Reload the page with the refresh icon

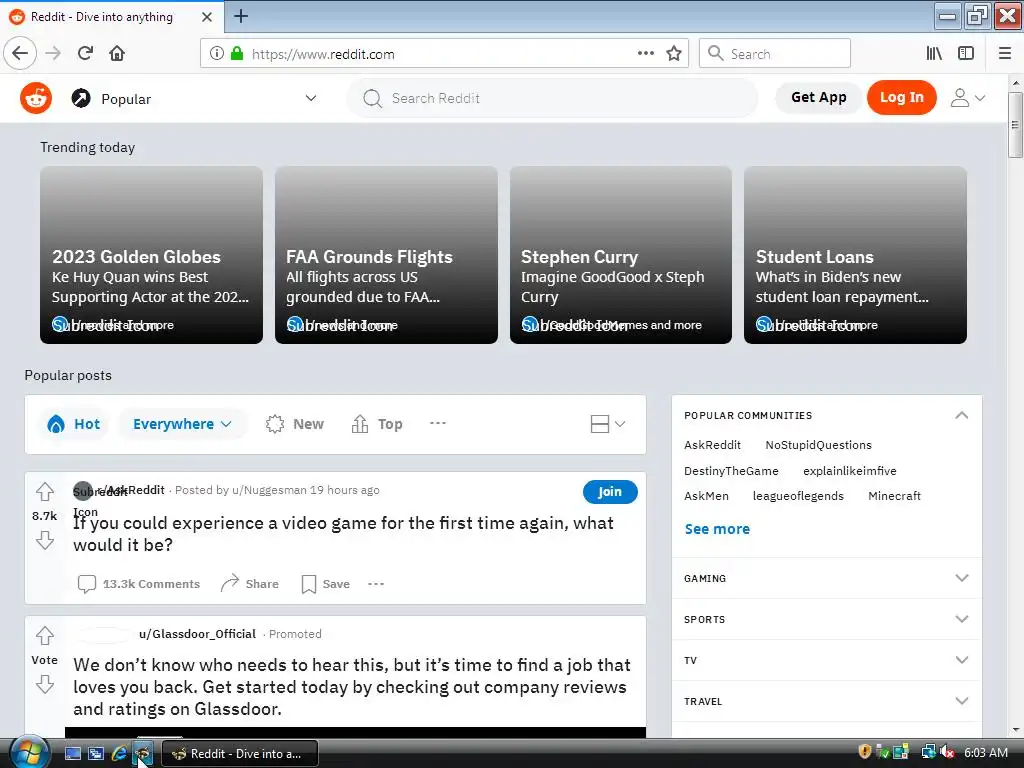(85, 54)
